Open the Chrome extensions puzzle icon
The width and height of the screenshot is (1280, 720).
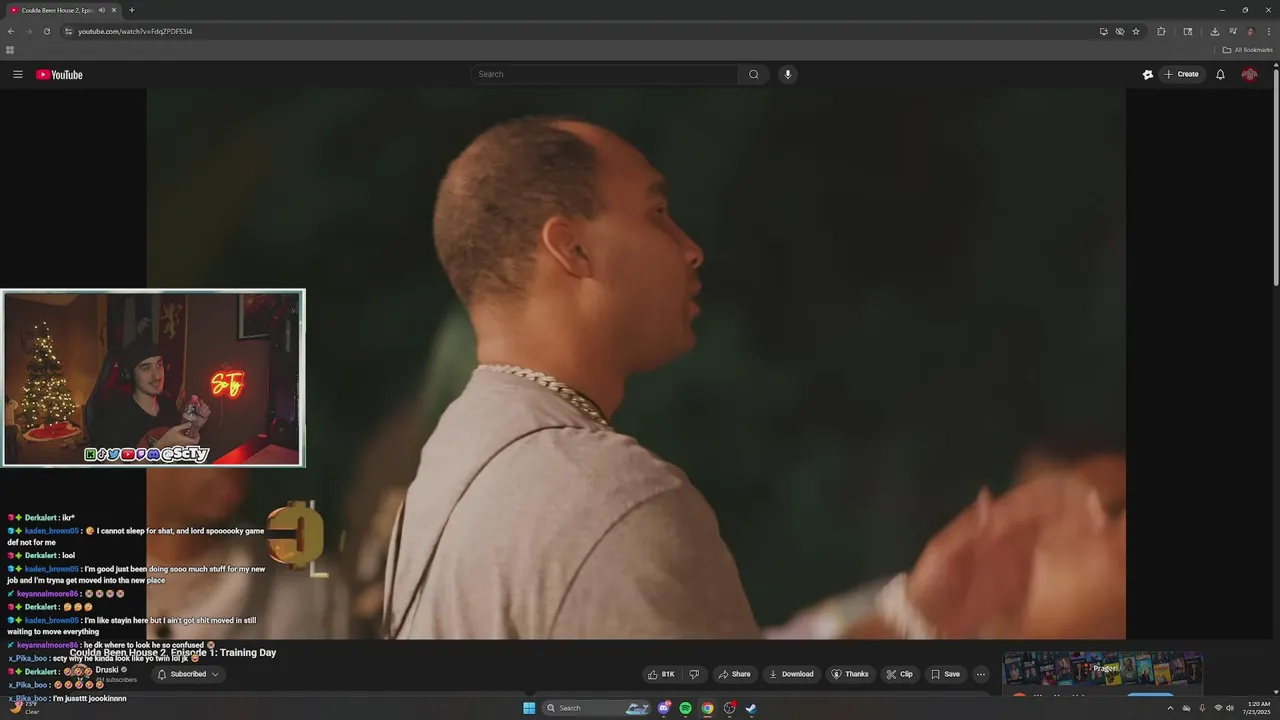pos(1161,31)
